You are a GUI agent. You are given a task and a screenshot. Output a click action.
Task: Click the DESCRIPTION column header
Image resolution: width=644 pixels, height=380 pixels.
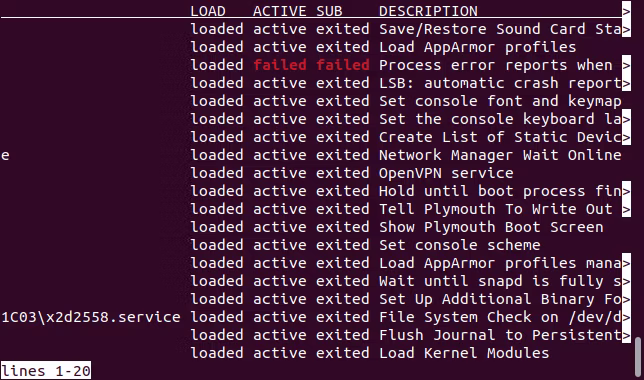(x=428, y=11)
